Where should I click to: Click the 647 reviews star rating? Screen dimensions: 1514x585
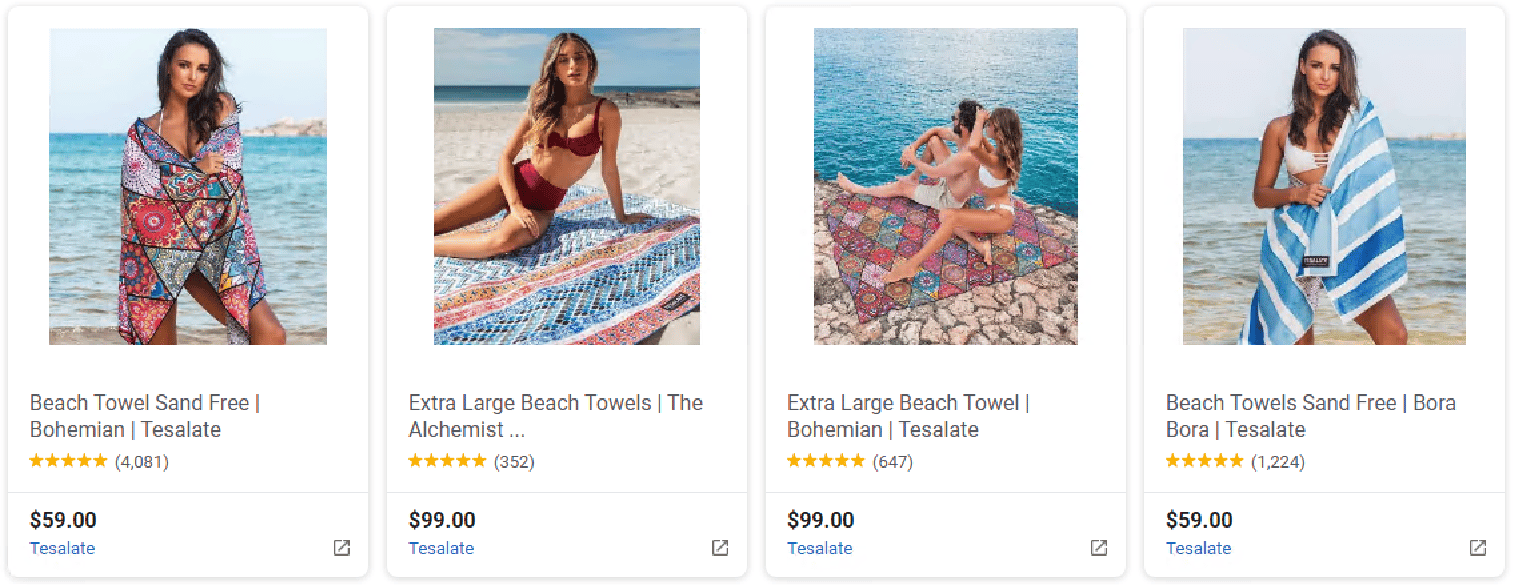pyautogui.click(x=825, y=462)
